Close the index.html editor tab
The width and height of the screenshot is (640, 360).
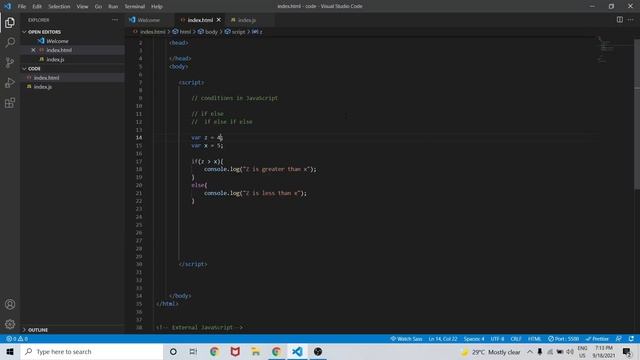pos(219,20)
